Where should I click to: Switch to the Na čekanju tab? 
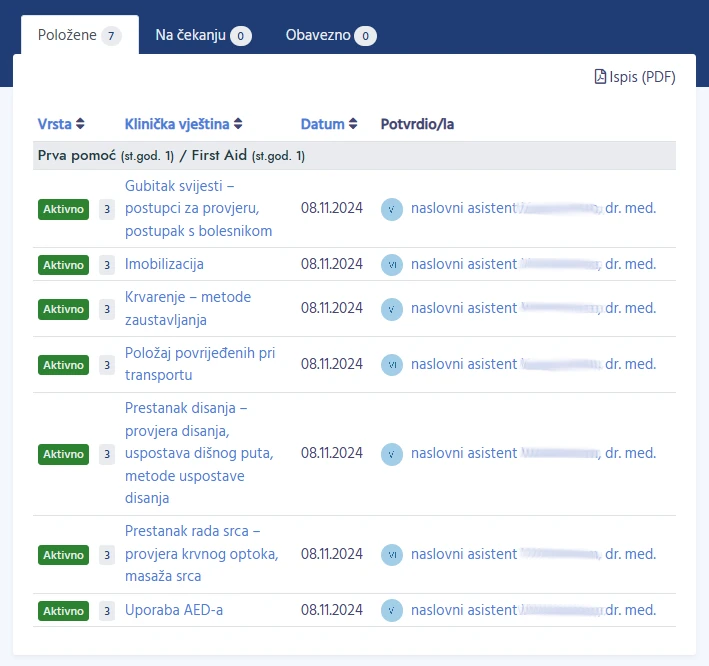point(203,35)
